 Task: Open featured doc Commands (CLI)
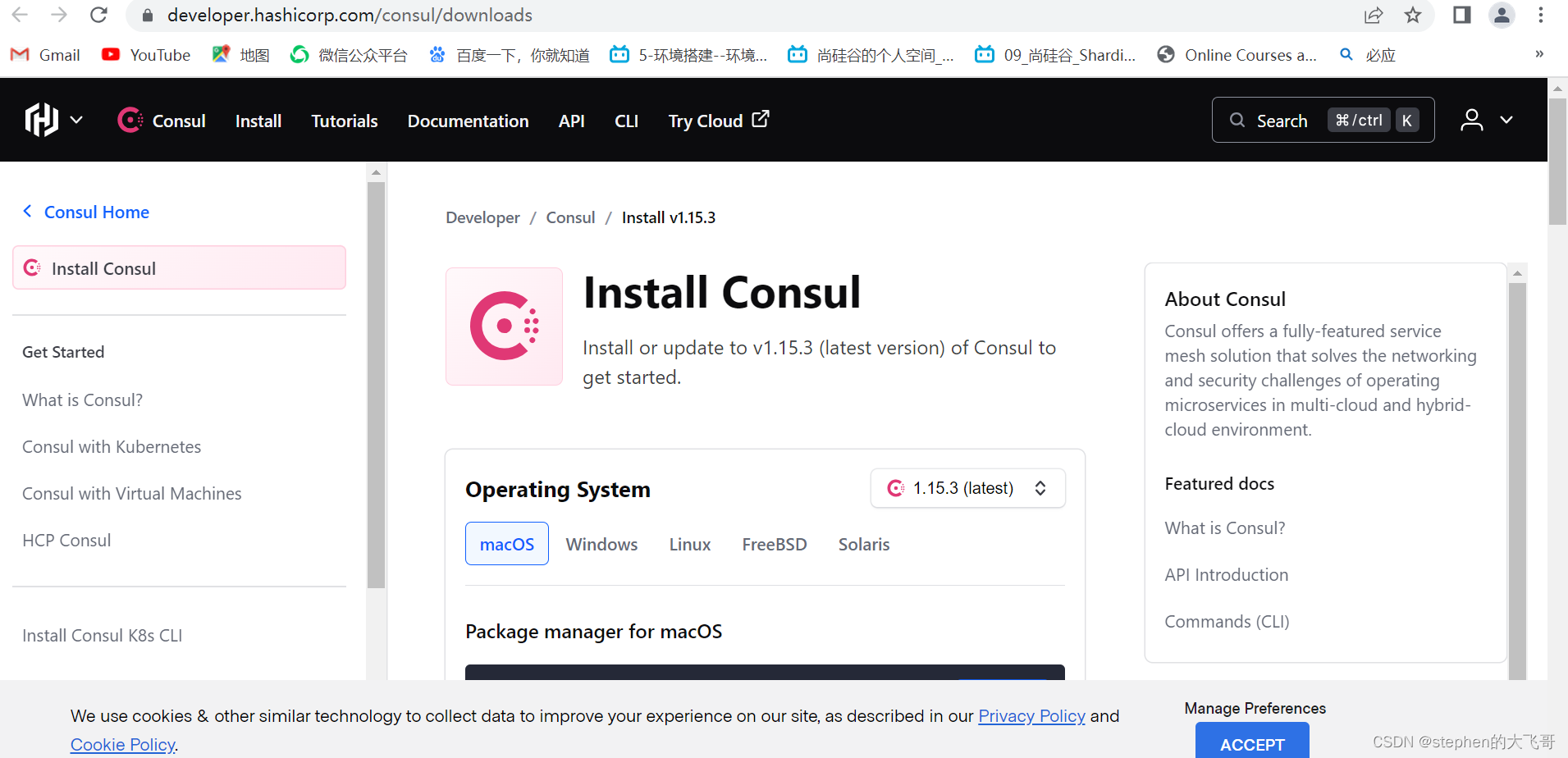1227,621
